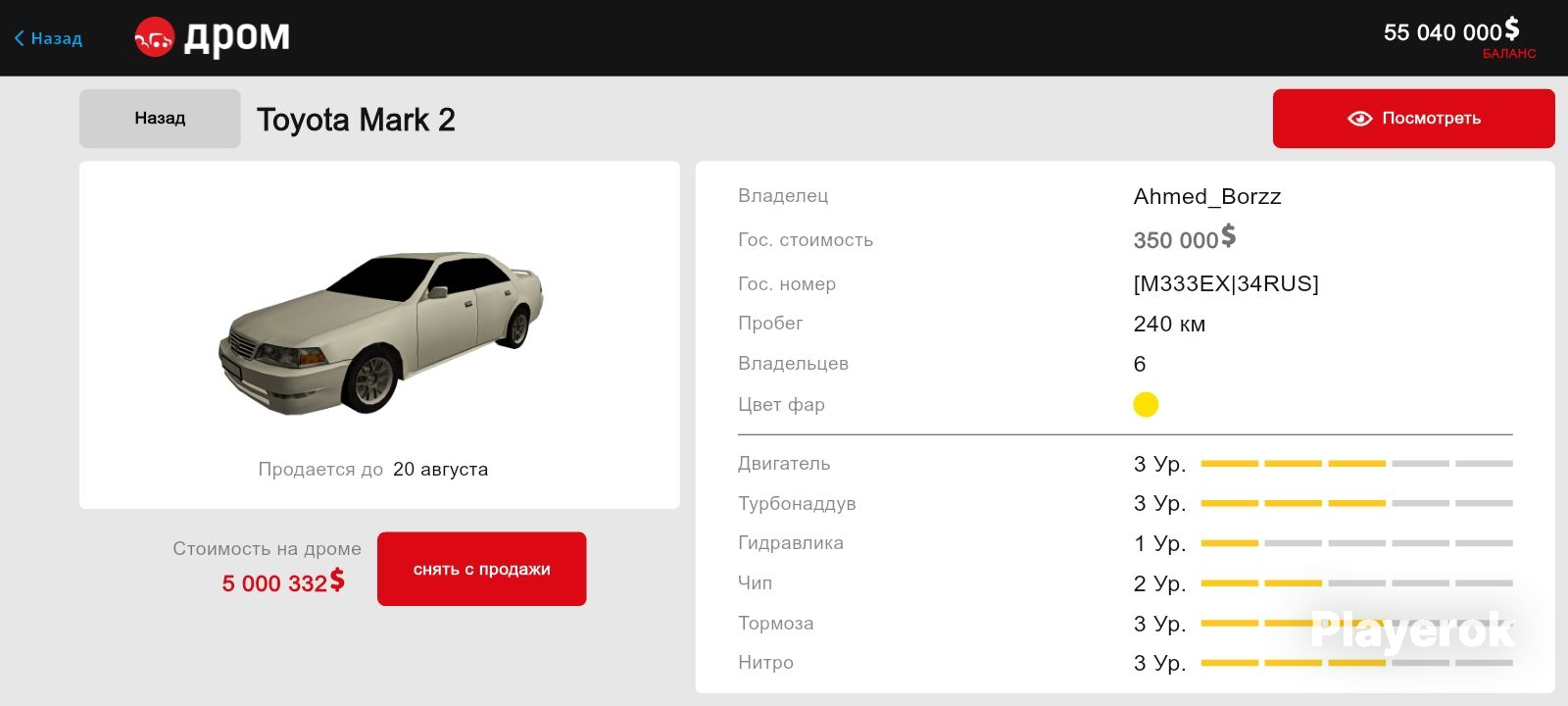Click the Владелец label
This screenshot has width=1568, height=706.
pos(783,195)
